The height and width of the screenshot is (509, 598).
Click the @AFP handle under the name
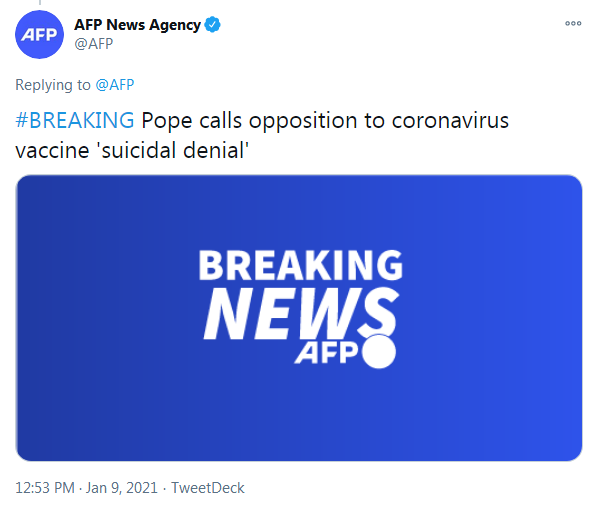pyautogui.click(x=94, y=44)
